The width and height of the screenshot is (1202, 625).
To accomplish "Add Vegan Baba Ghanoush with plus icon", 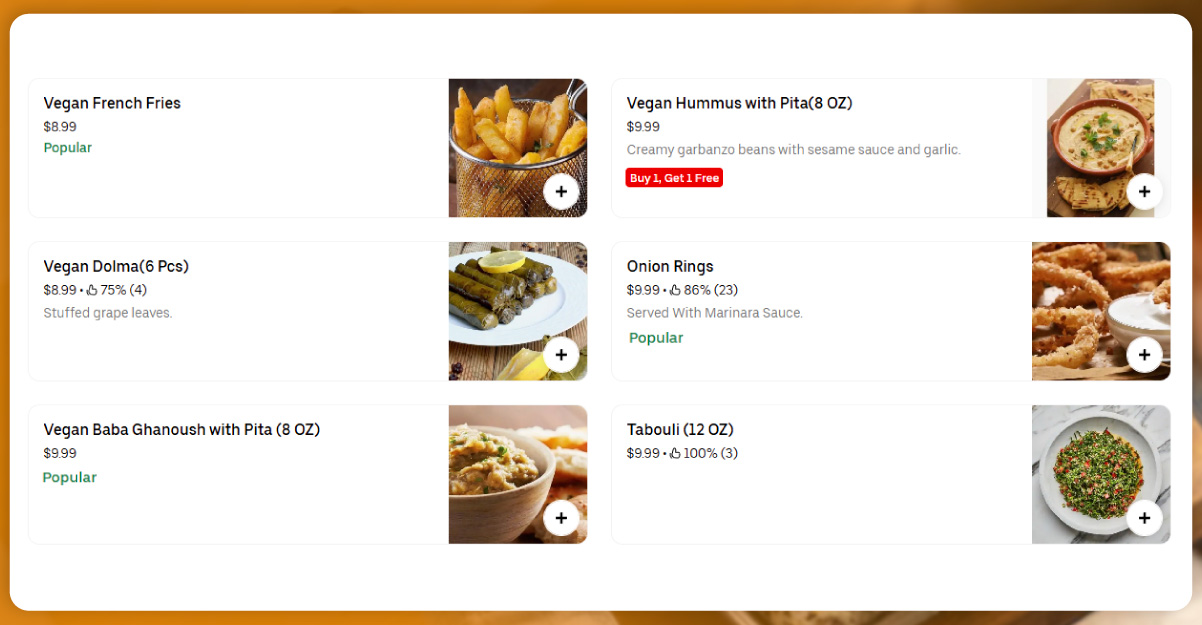I will click(x=561, y=518).
